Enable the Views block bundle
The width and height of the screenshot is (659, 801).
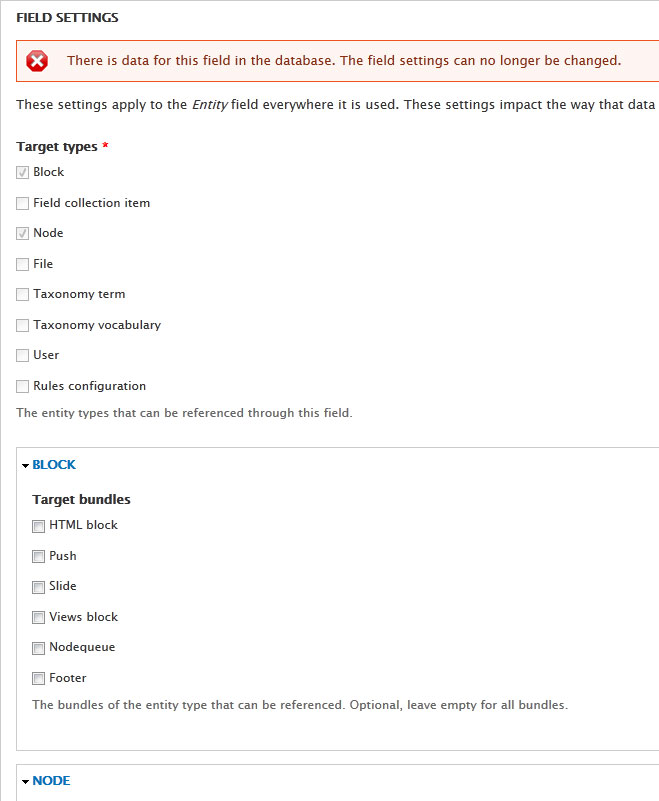click(x=38, y=618)
